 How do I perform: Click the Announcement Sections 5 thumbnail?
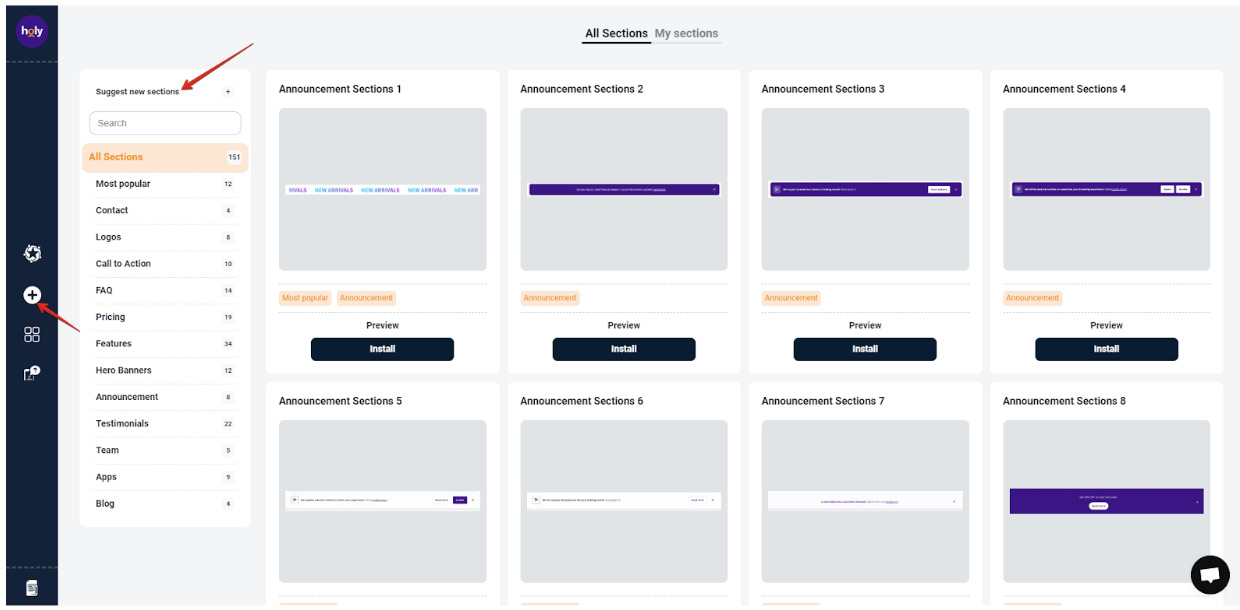pos(383,501)
